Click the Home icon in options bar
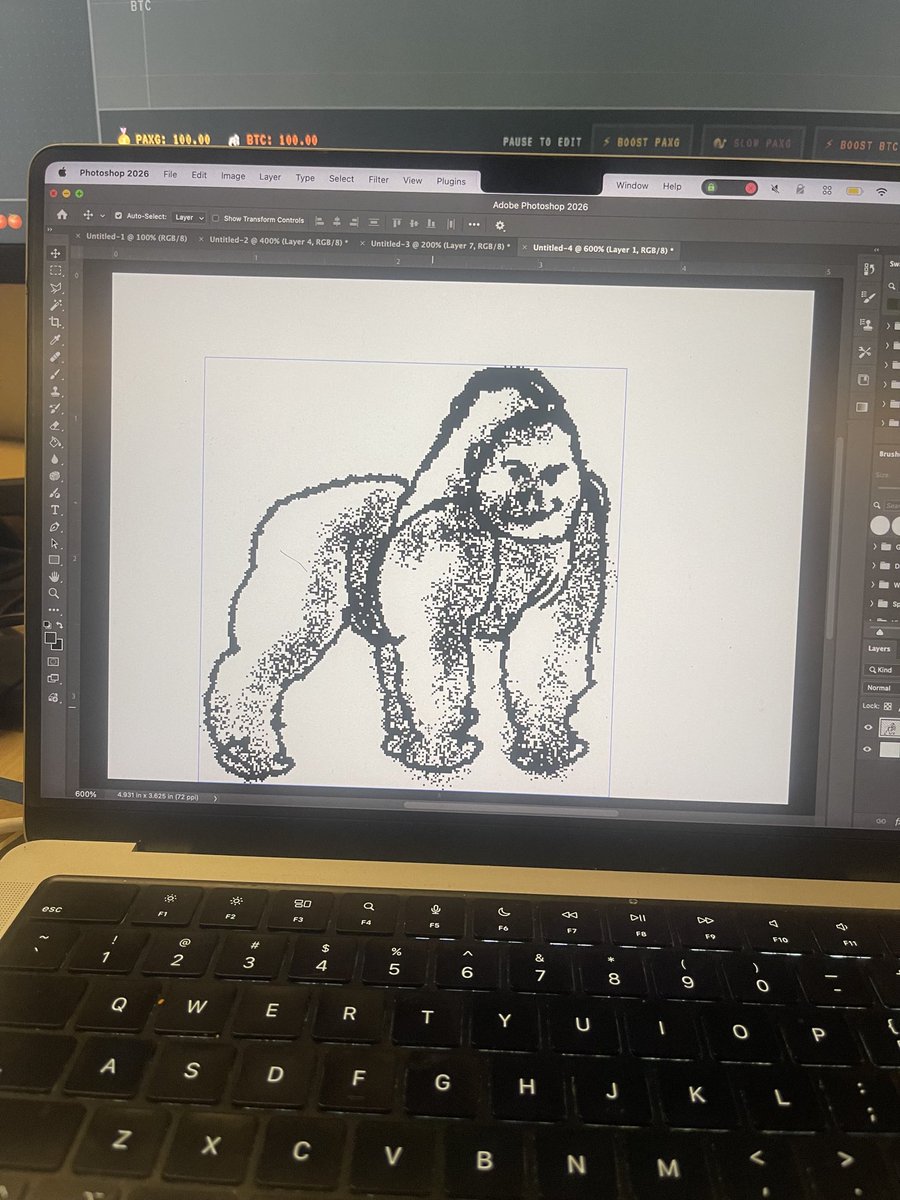 [x=62, y=215]
